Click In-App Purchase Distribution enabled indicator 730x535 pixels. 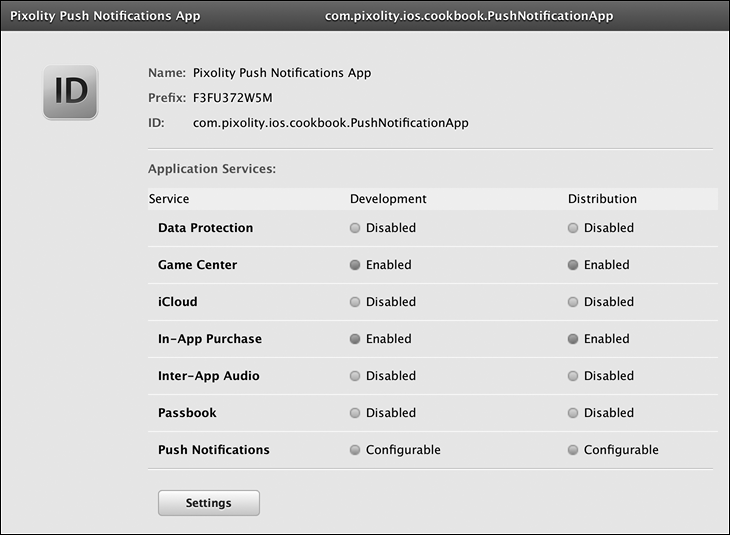click(573, 339)
